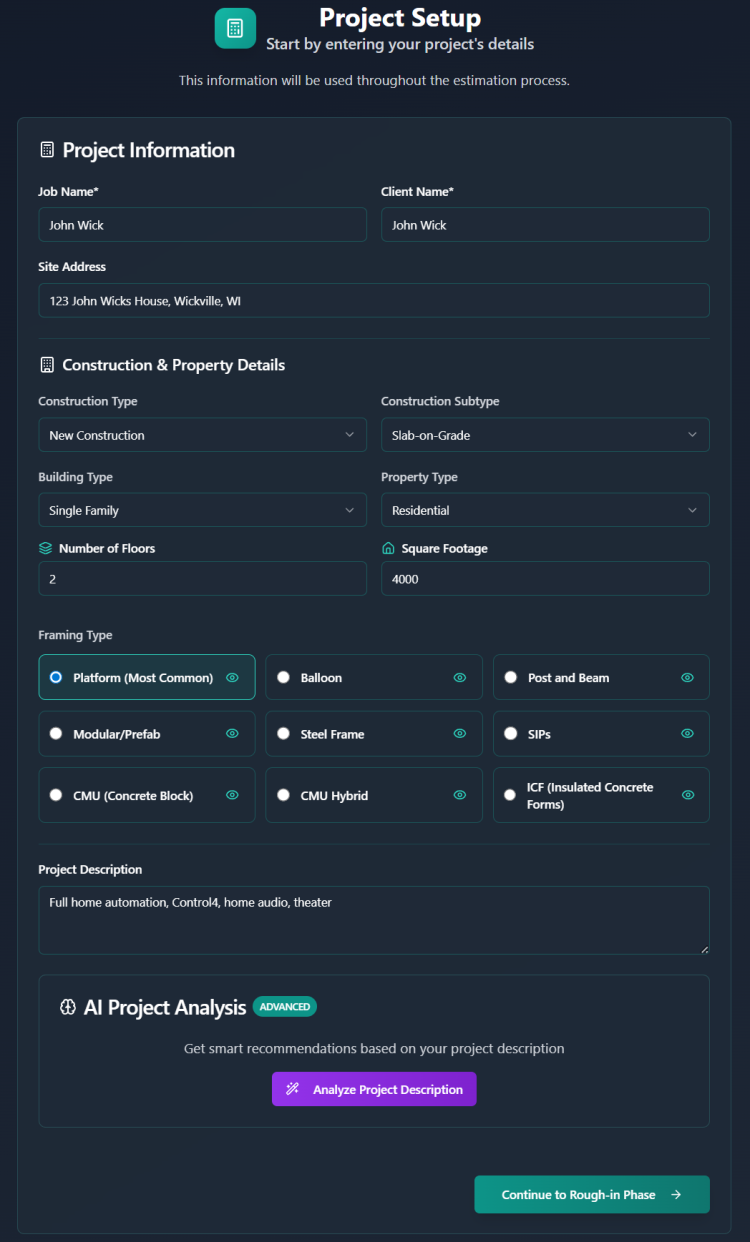Click eye icon for CMU (Concrete Block)
This screenshot has height=1242, width=750.
coord(232,795)
